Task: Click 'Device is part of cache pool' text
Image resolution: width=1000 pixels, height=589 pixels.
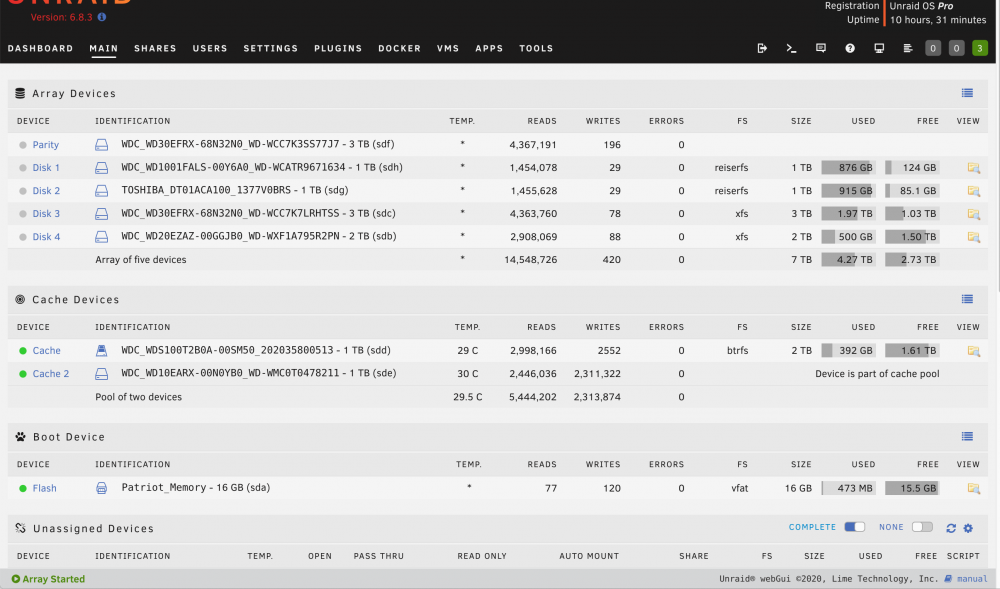Action: [x=877, y=374]
